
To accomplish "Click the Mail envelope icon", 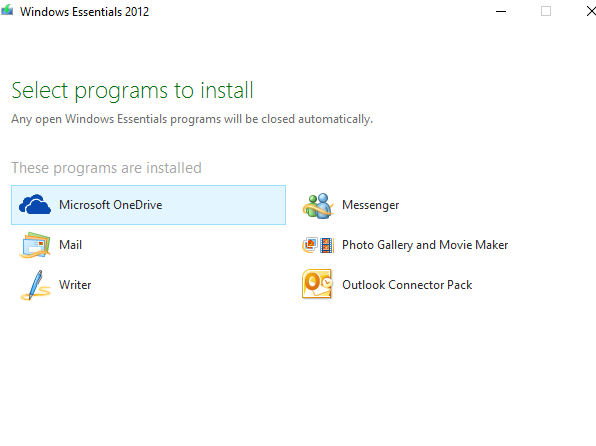I will coord(35,245).
